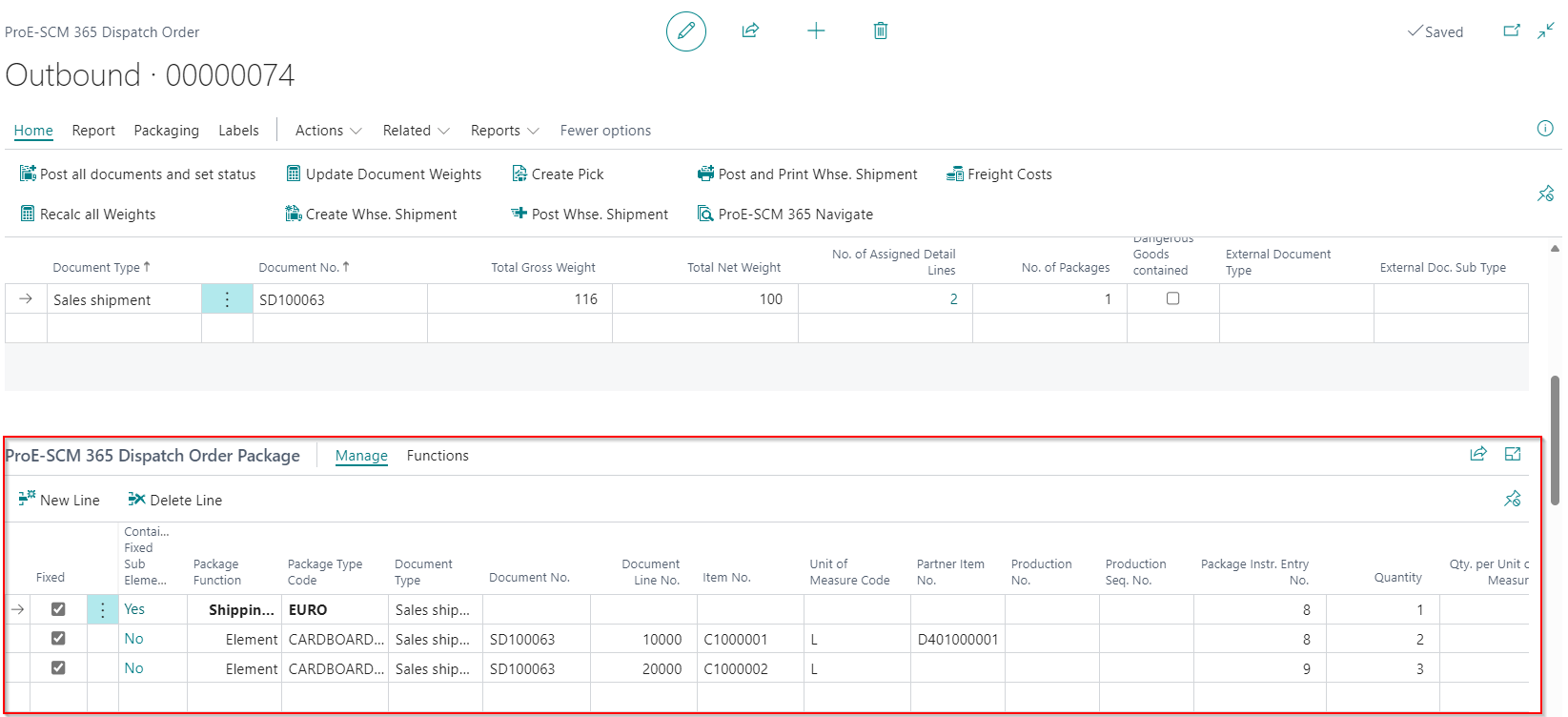Expand the Actions dropdown menu
The image size is (1568, 717).
[329, 131]
